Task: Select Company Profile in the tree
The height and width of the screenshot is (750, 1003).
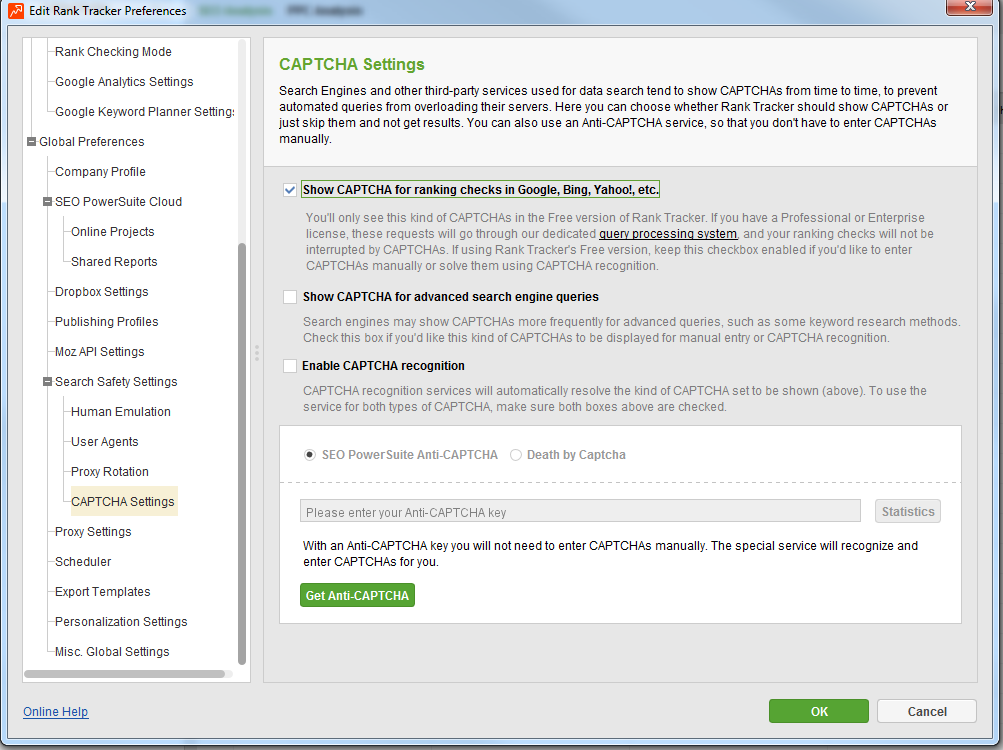Action: pyautogui.click(x=100, y=172)
